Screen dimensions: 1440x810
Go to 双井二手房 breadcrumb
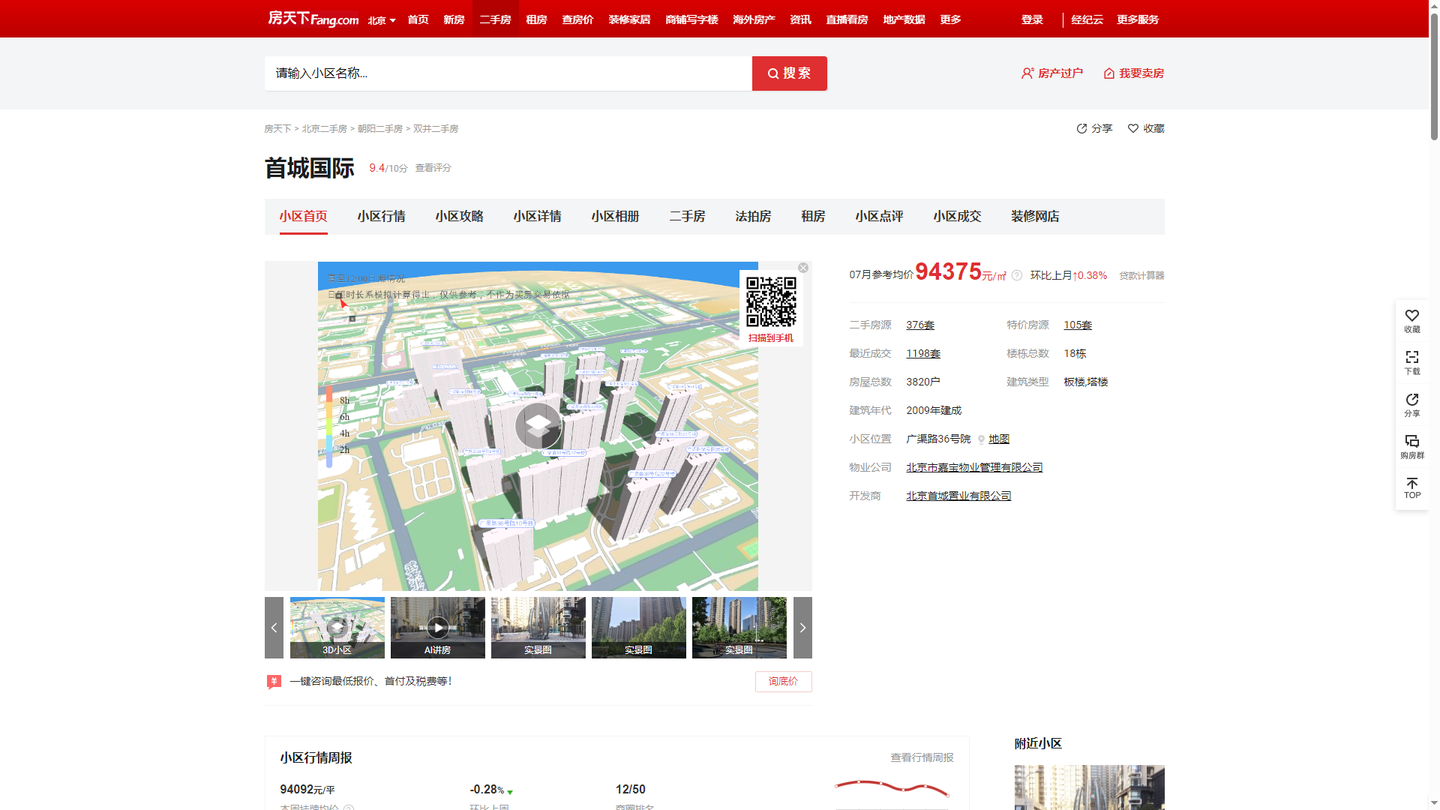pyautogui.click(x=436, y=129)
